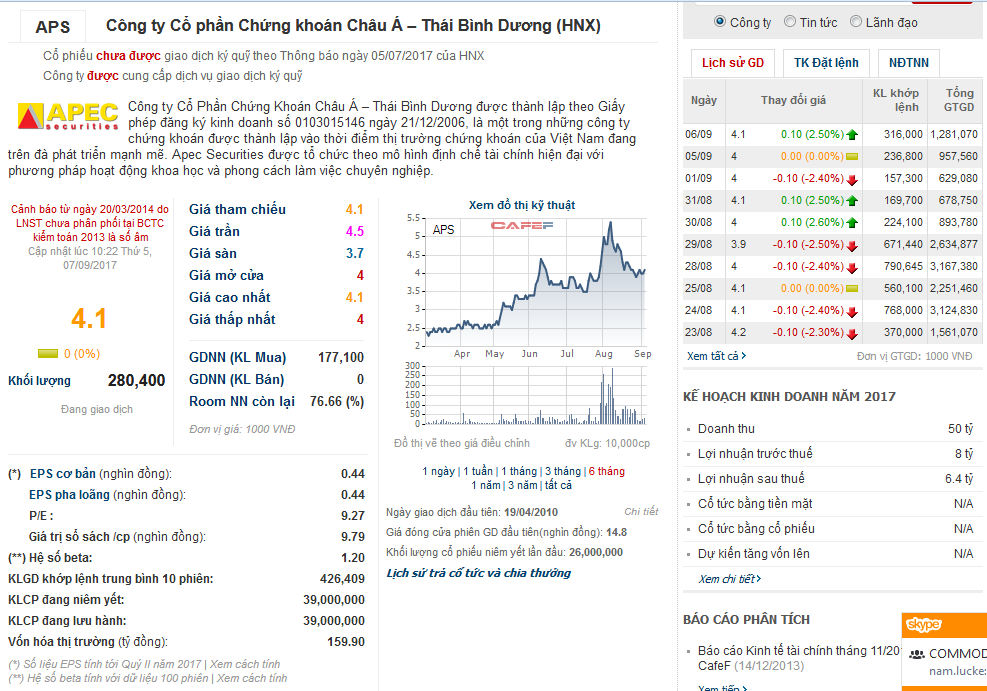Switch to the Lịch sử GD tab
The width and height of the screenshot is (987, 691).
[733, 63]
